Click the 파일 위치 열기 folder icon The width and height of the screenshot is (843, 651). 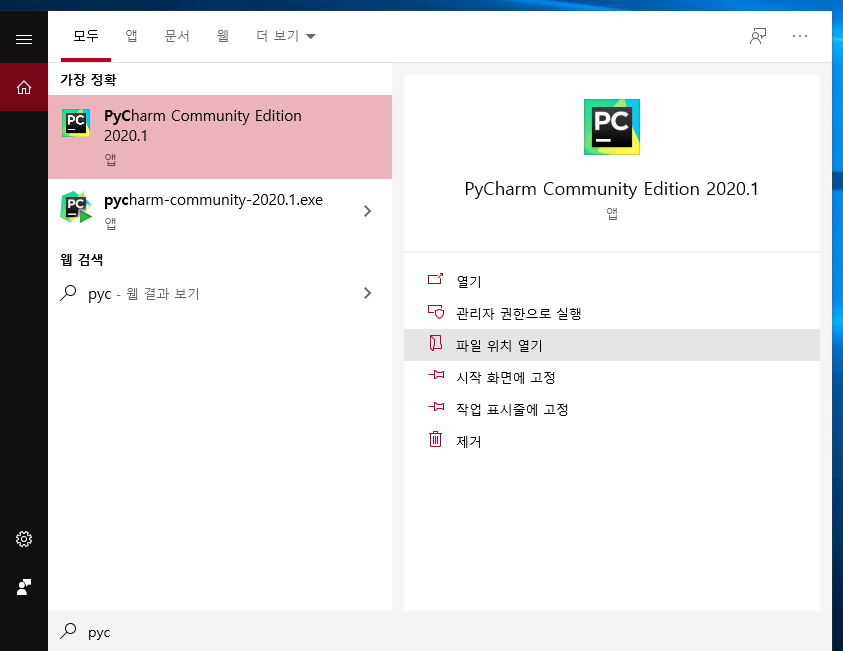click(435, 343)
